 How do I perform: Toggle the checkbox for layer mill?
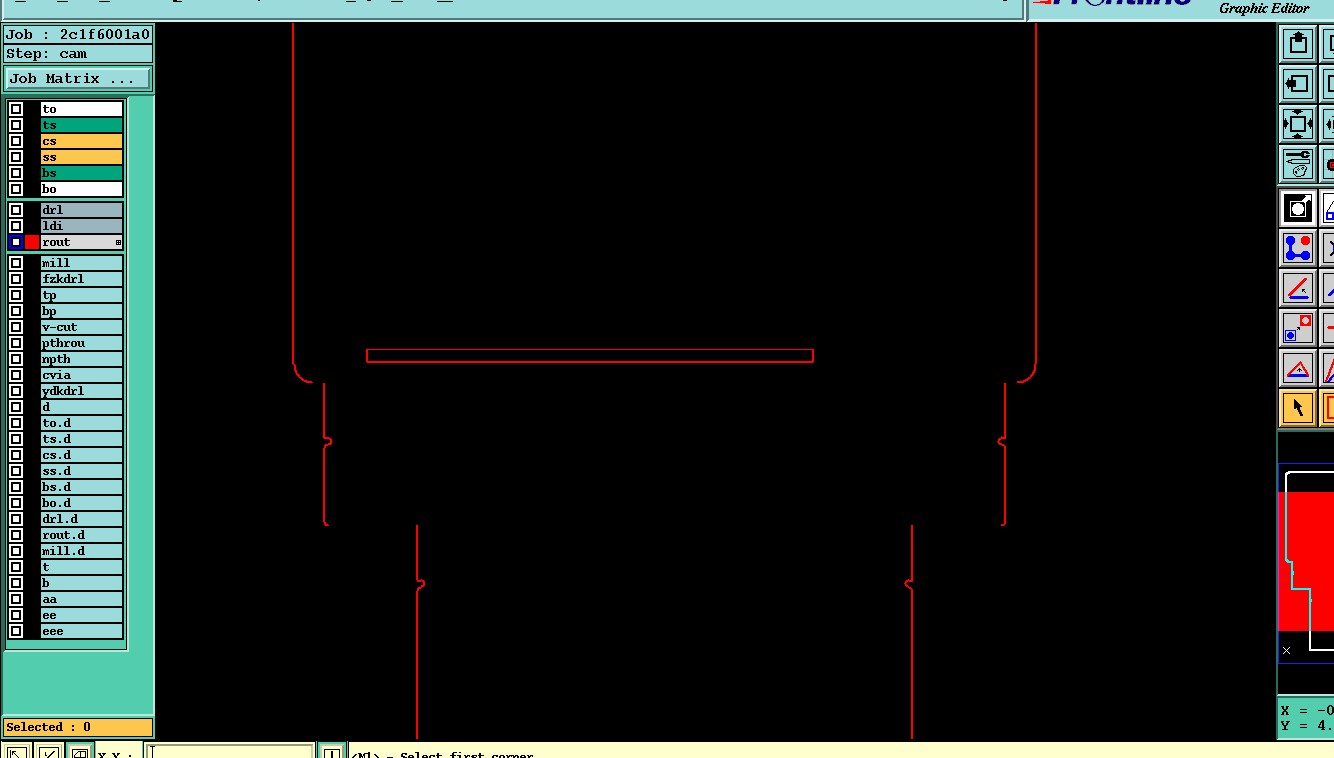pyautogui.click(x=16, y=263)
